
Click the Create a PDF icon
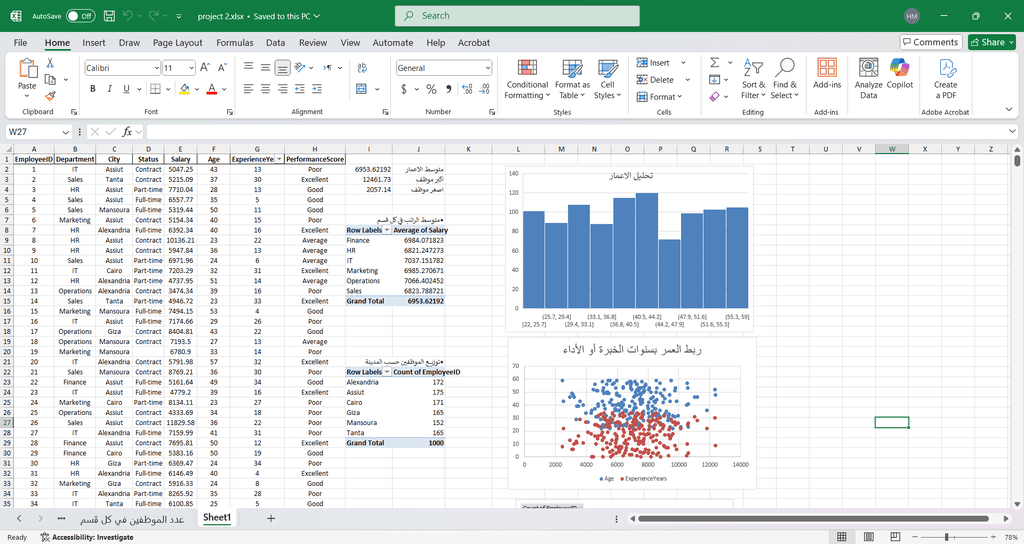[945, 76]
